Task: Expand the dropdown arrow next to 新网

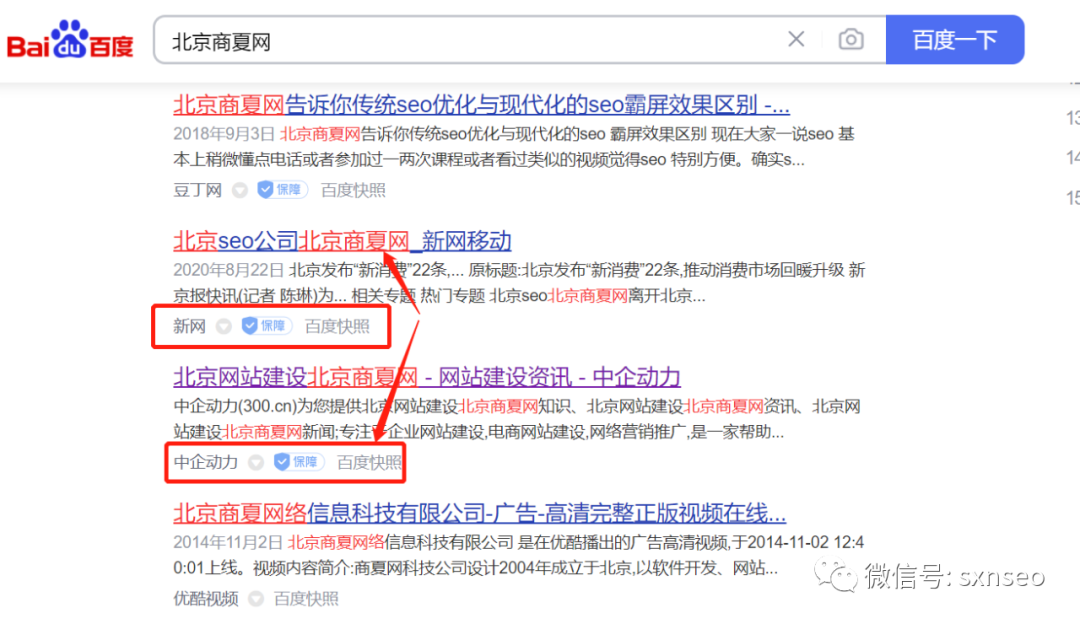Action: coord(224,326)
